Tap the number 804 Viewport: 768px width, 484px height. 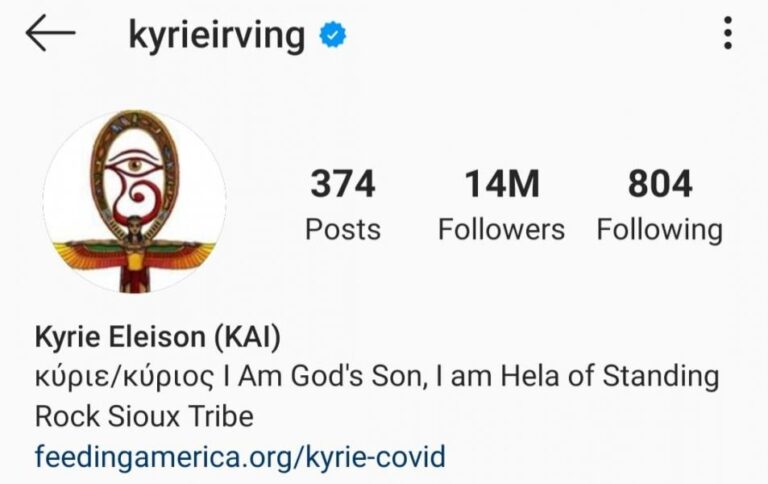pyautogui.click(x=660, y=184)
